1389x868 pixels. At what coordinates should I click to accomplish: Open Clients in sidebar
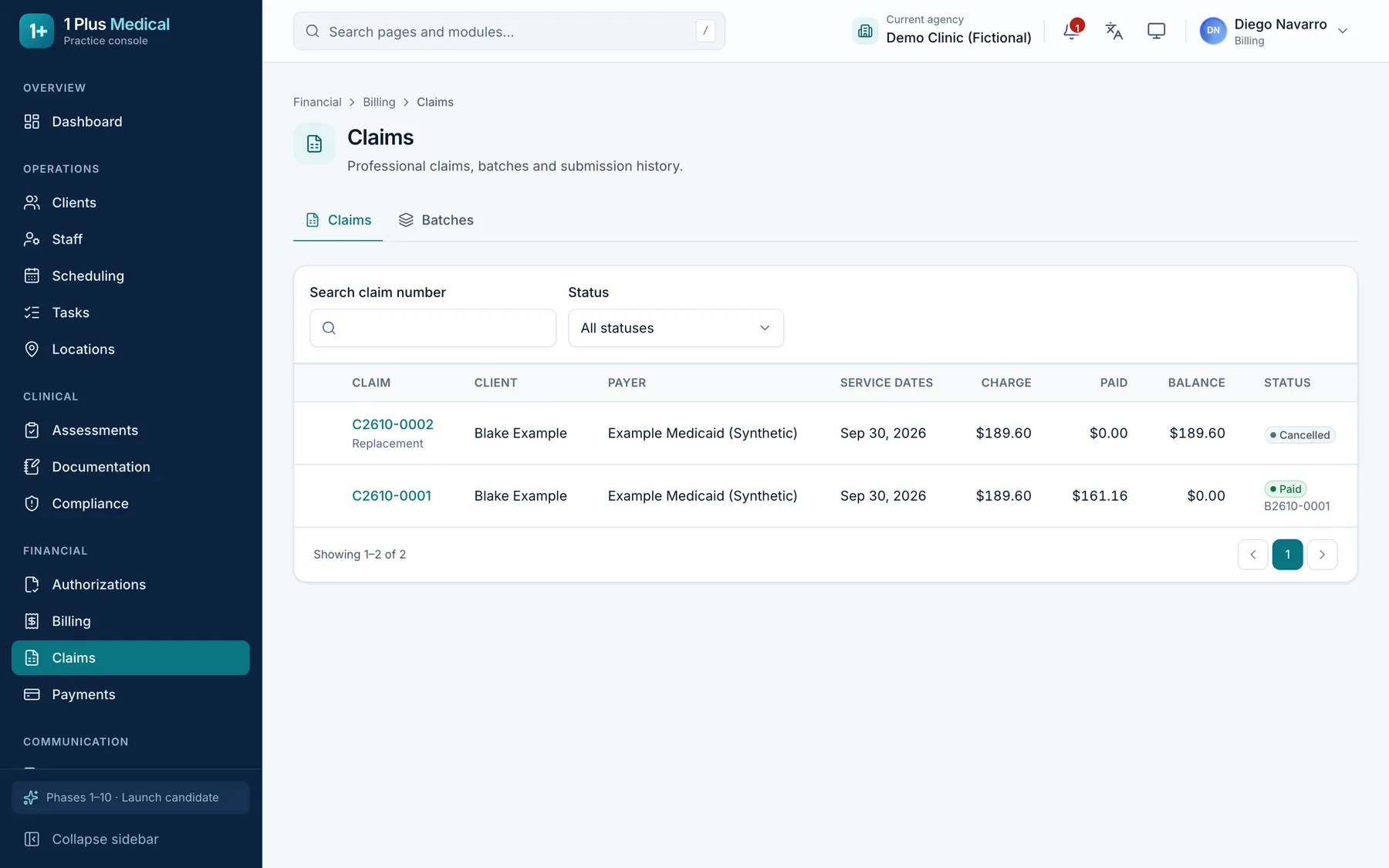pyautogui.click(x=130, y=203)
